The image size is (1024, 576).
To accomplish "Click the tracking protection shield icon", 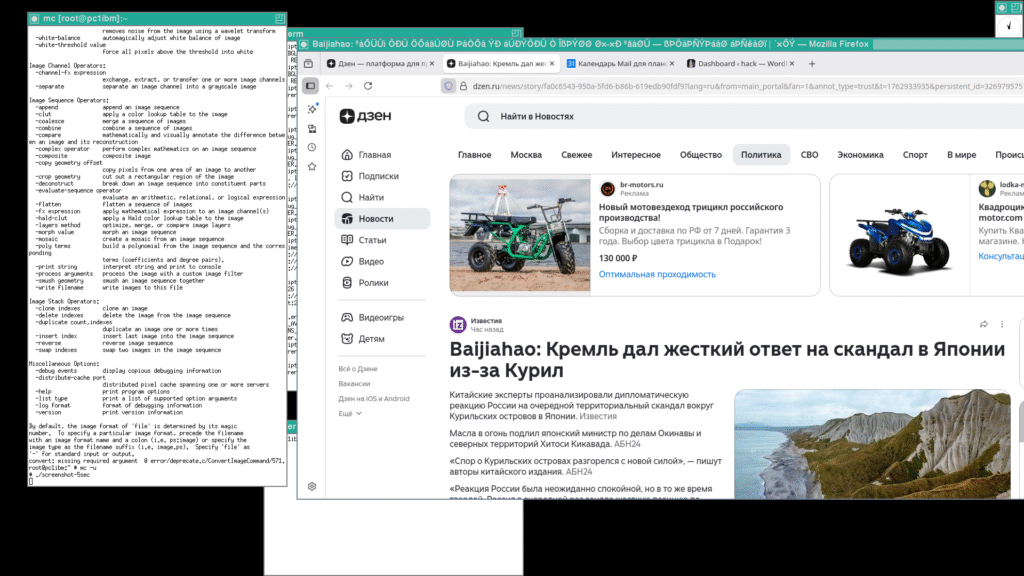I will coord(449,86).
